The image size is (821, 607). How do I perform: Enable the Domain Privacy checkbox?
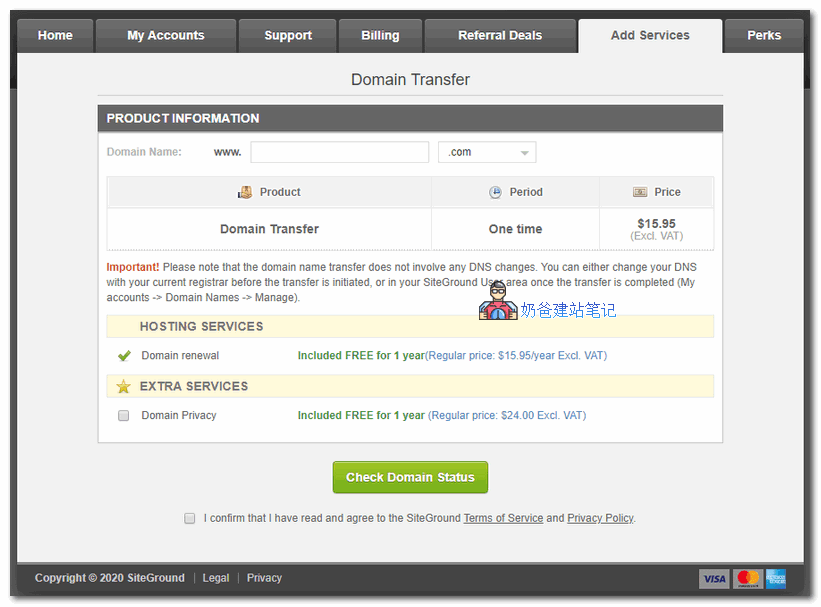124,416
